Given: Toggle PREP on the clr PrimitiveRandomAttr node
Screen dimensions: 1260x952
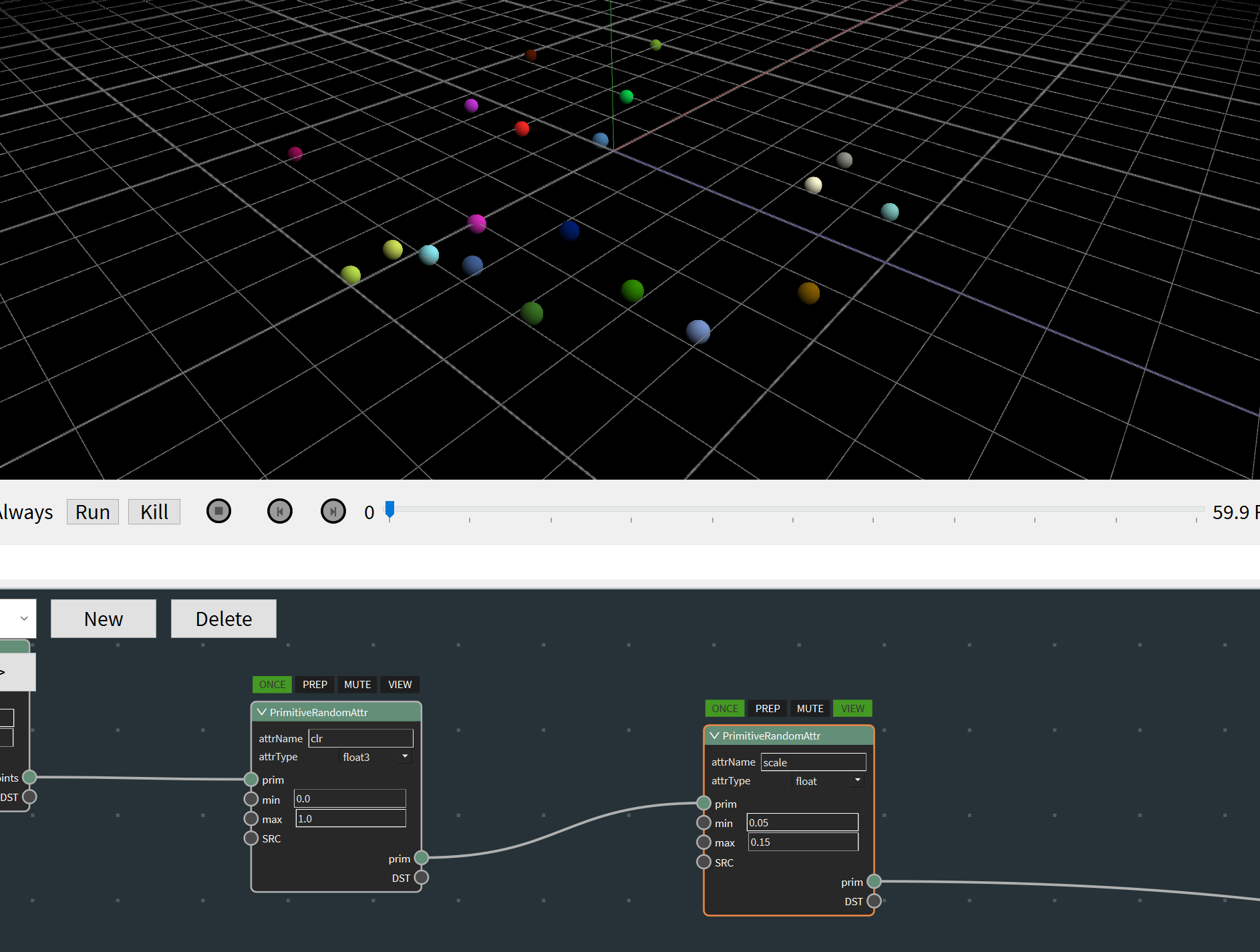Looking at the screenshot, I should pyautogui.click(x=315, y=684).
